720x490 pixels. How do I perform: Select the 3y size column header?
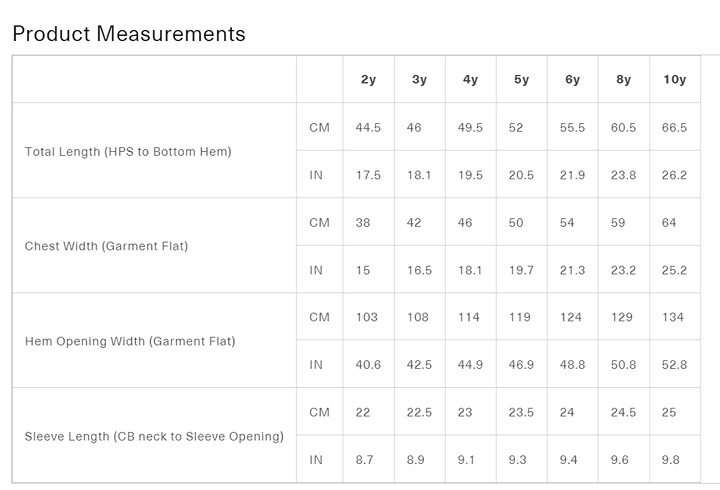pyautogui.click(x=419, y=79)
